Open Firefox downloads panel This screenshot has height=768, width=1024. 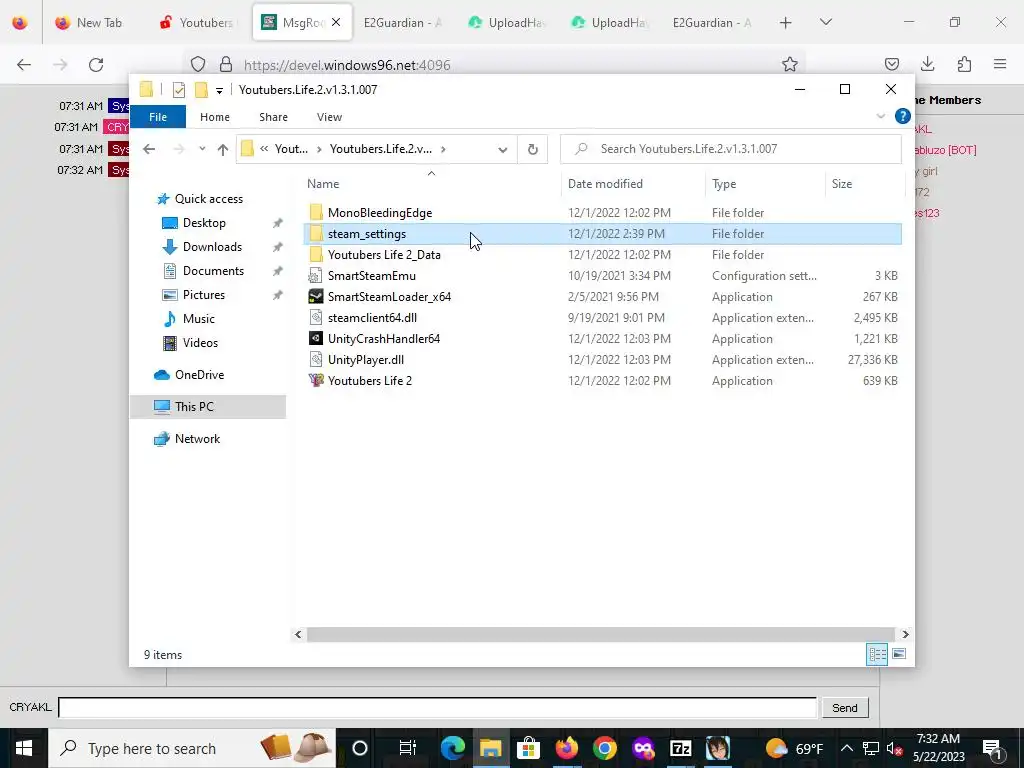927,64
